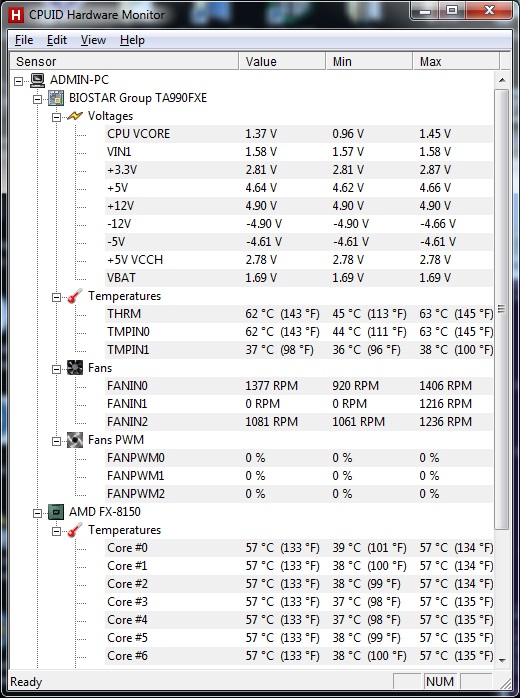Screen dimensions: 520x698
Task: Click the Fans node fan icon
Action: [75, 368]
